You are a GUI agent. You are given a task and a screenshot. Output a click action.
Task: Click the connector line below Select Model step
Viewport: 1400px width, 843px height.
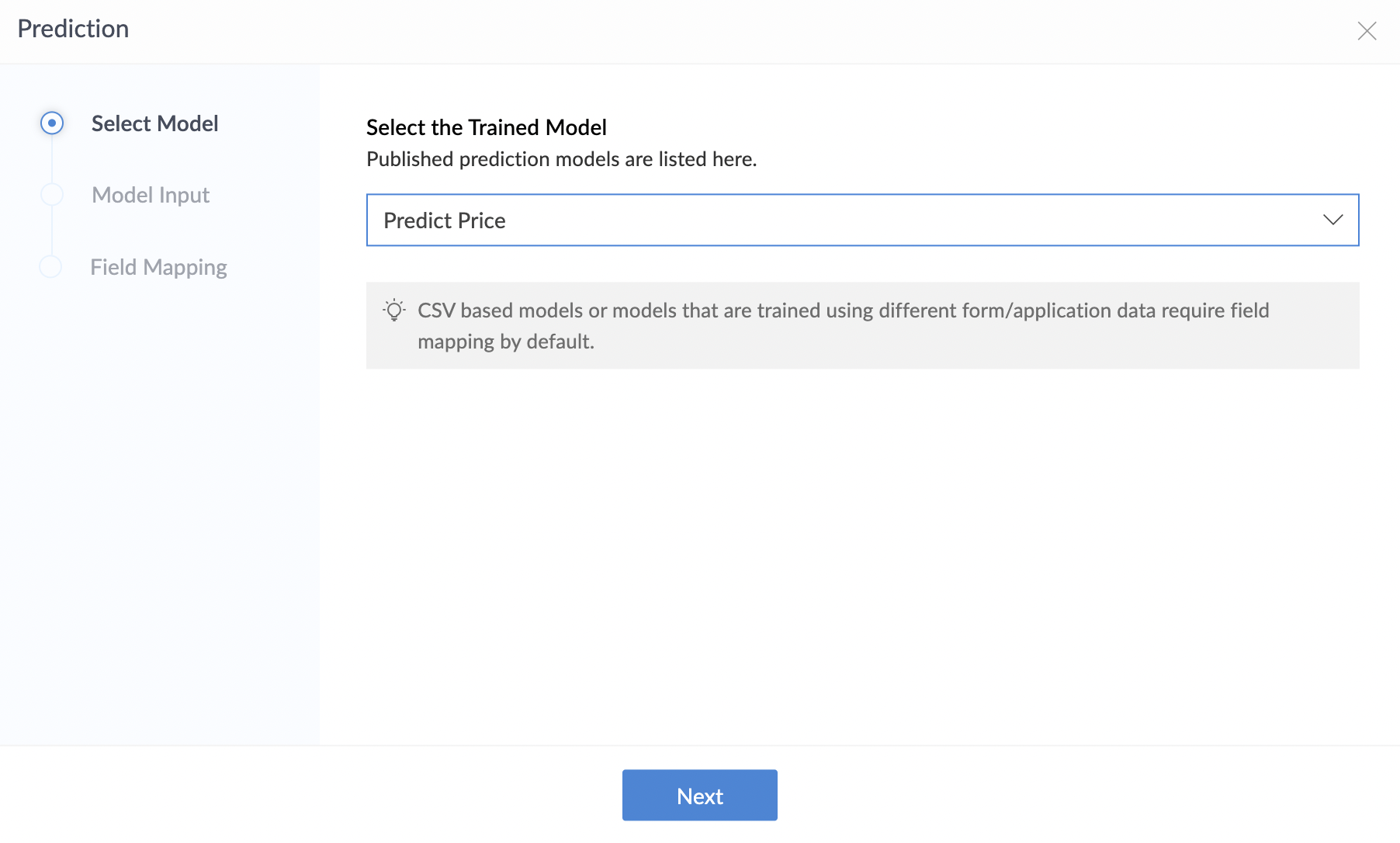tap(52, 159)
